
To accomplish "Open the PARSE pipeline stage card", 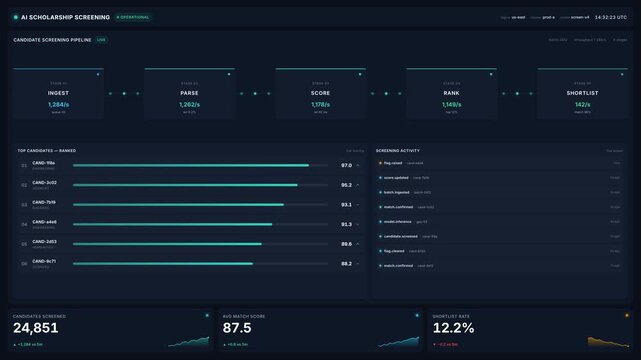I will pyautogui.click(x=189, y=94).
